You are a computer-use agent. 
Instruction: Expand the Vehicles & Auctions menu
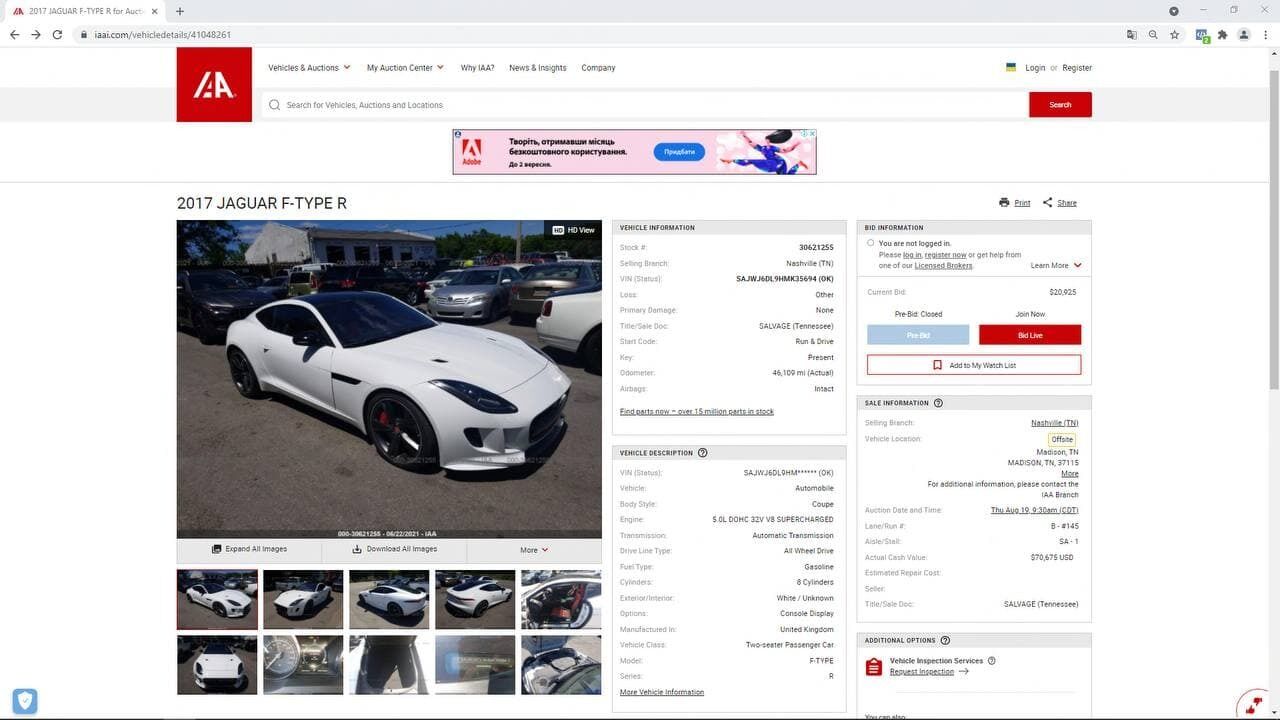coord(309,68)
